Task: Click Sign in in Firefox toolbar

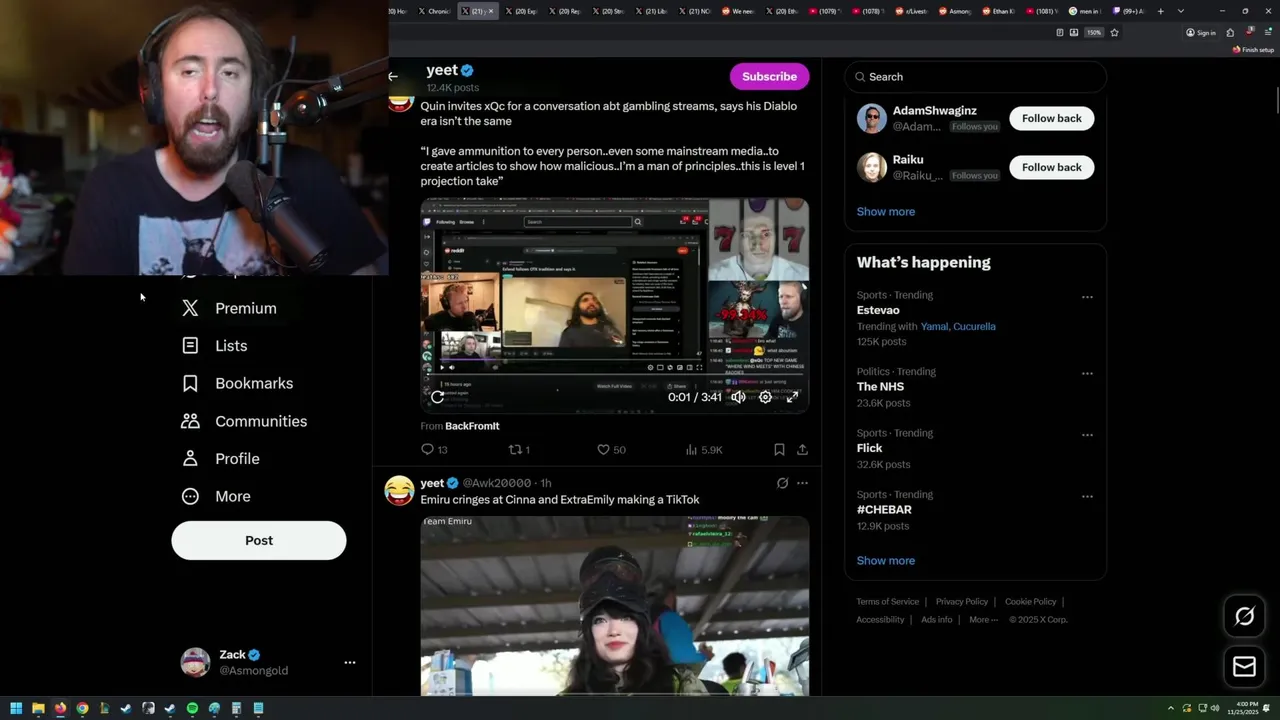Action: (x=1201, y=32)
